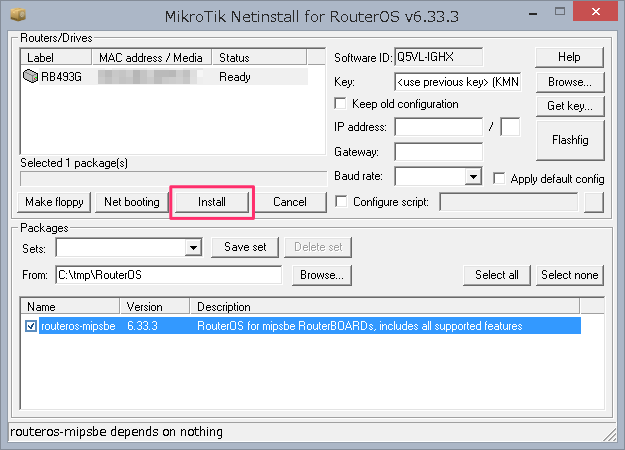The image size is (625, 450).
Task: Click the Key input field
Action: (458, 82)
